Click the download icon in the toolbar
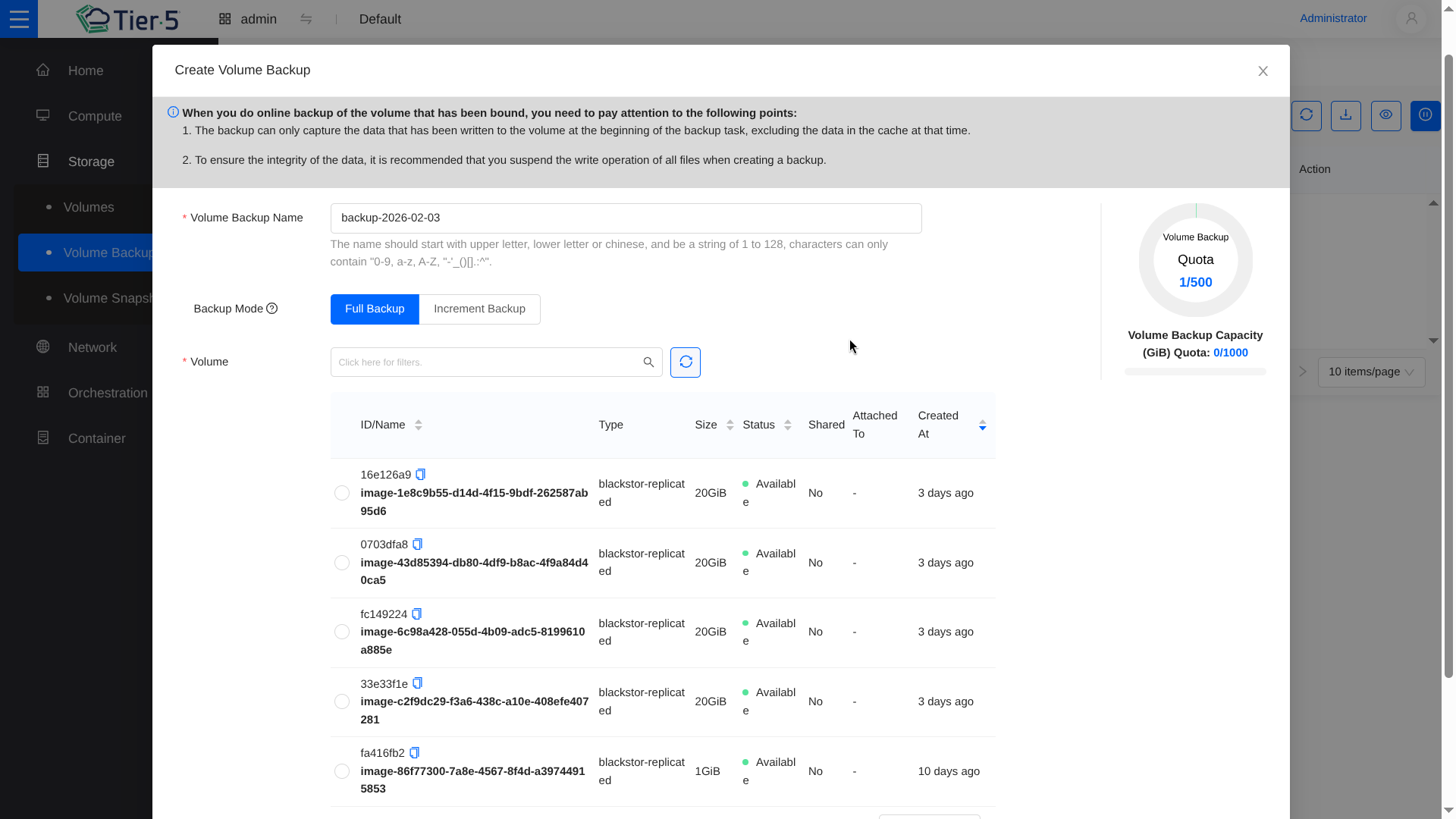 1345,115
